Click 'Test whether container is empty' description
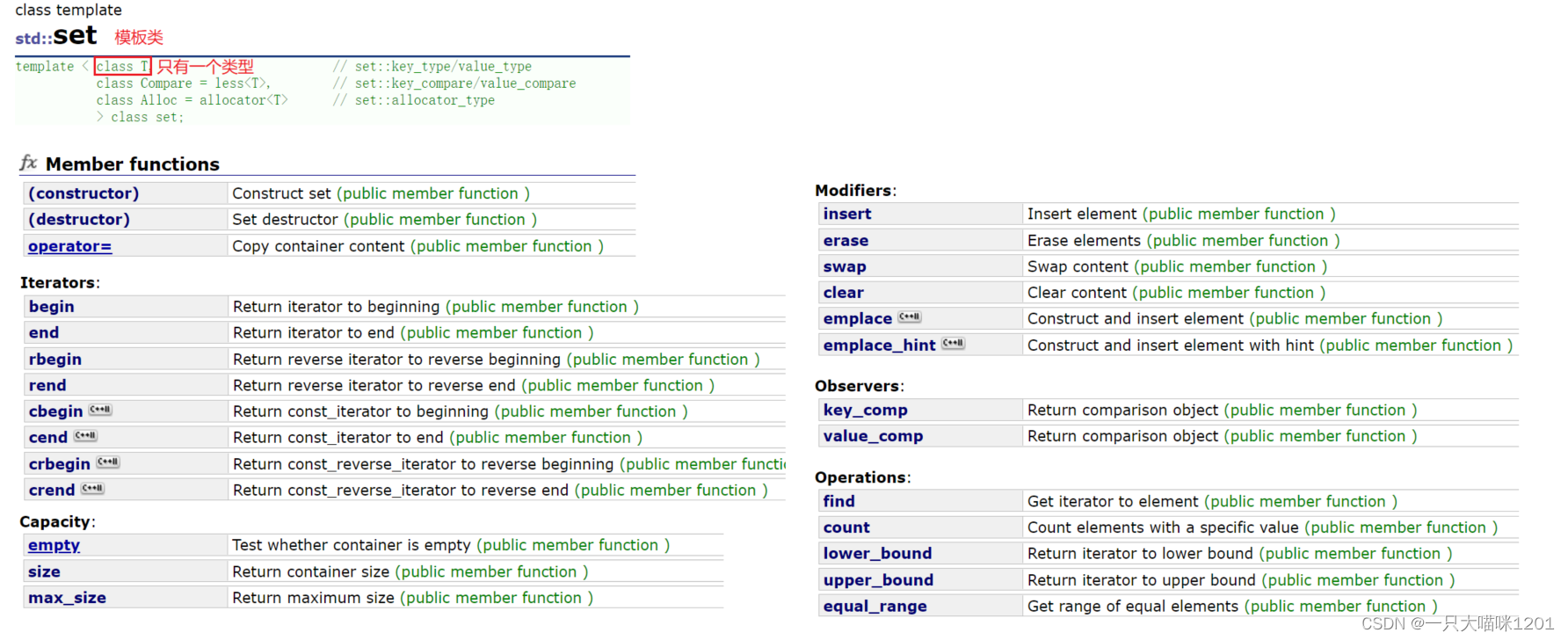Image resolution: width=1568 pixels, height=640 pixels. click(352, 545)
